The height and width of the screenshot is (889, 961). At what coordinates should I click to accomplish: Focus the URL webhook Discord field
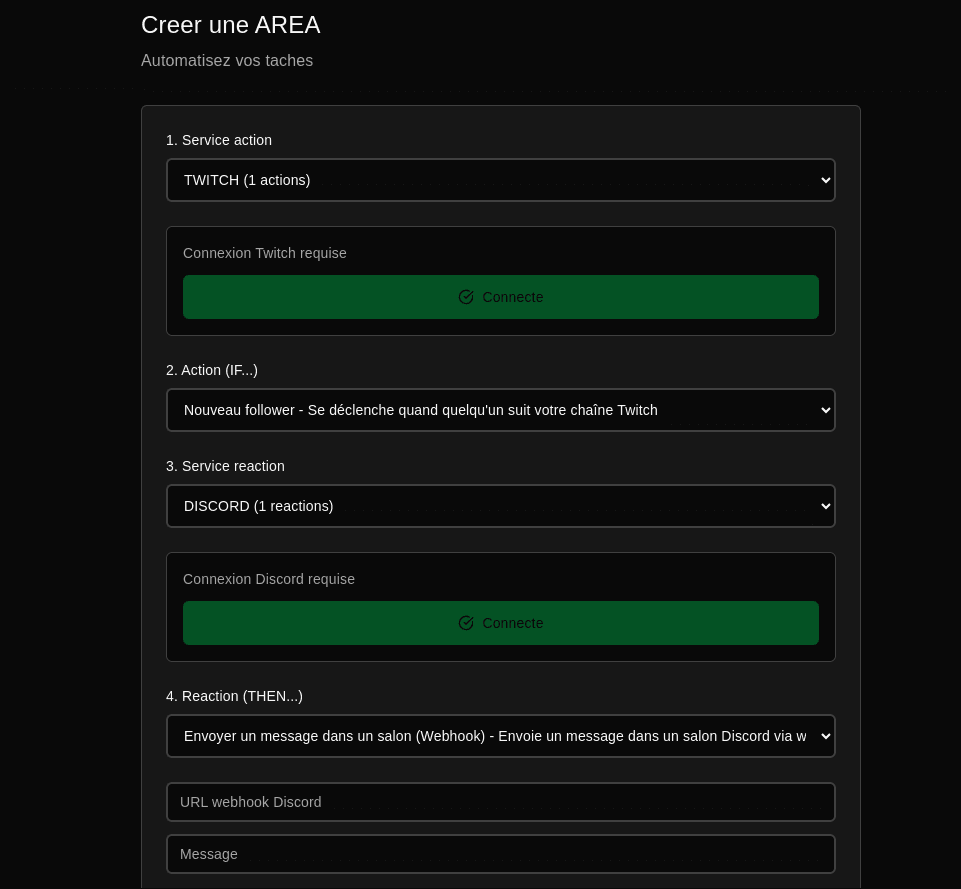point(500,802)
